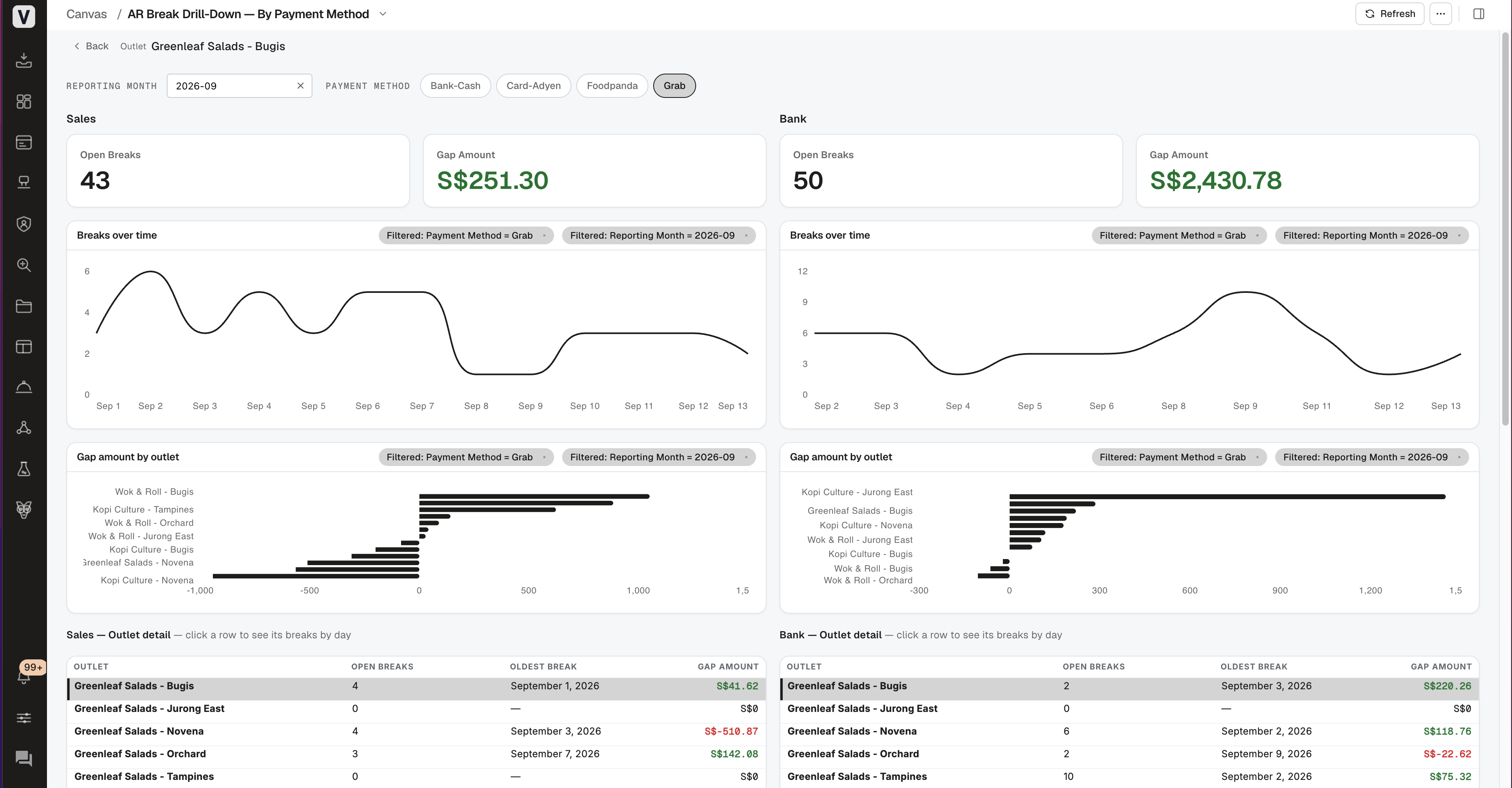Select Greenleaf Salads - Novena row in Sales table
Screen dimensions: 1512x788
pos(416,731)
